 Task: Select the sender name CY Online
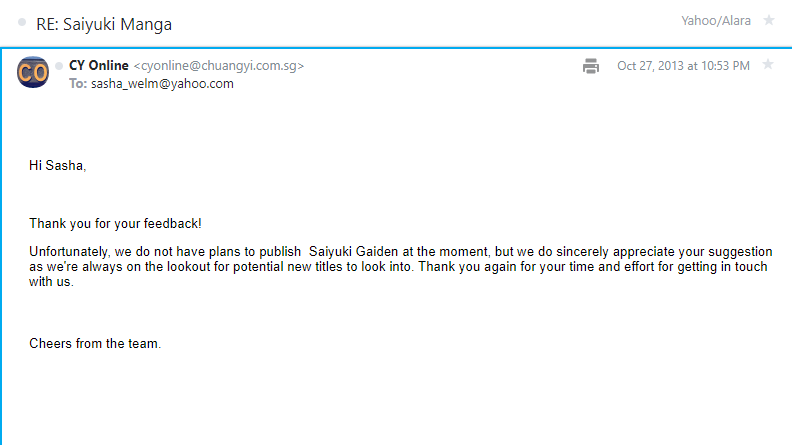pyautogui.click(x=99, y=66)
